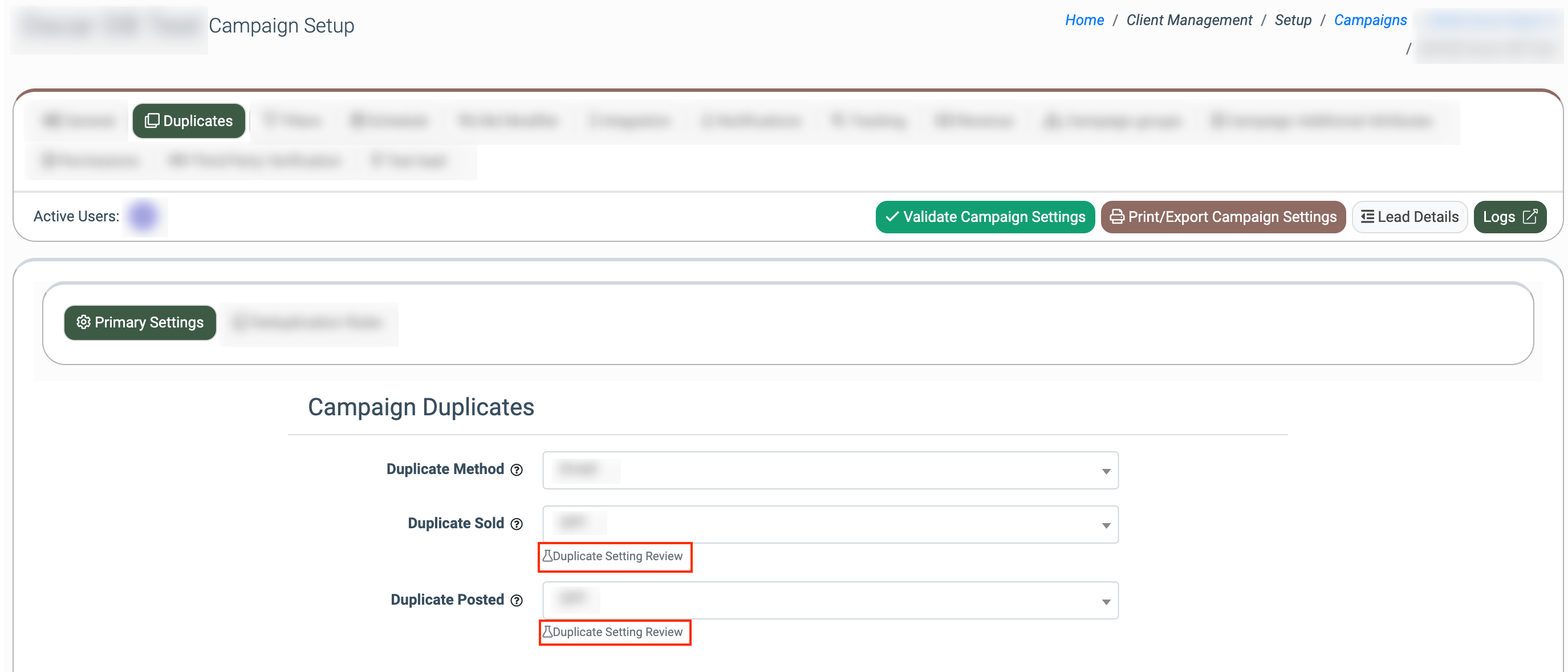
Task: Click the Active Users avatar circle
Action: (x=144, y=216)
